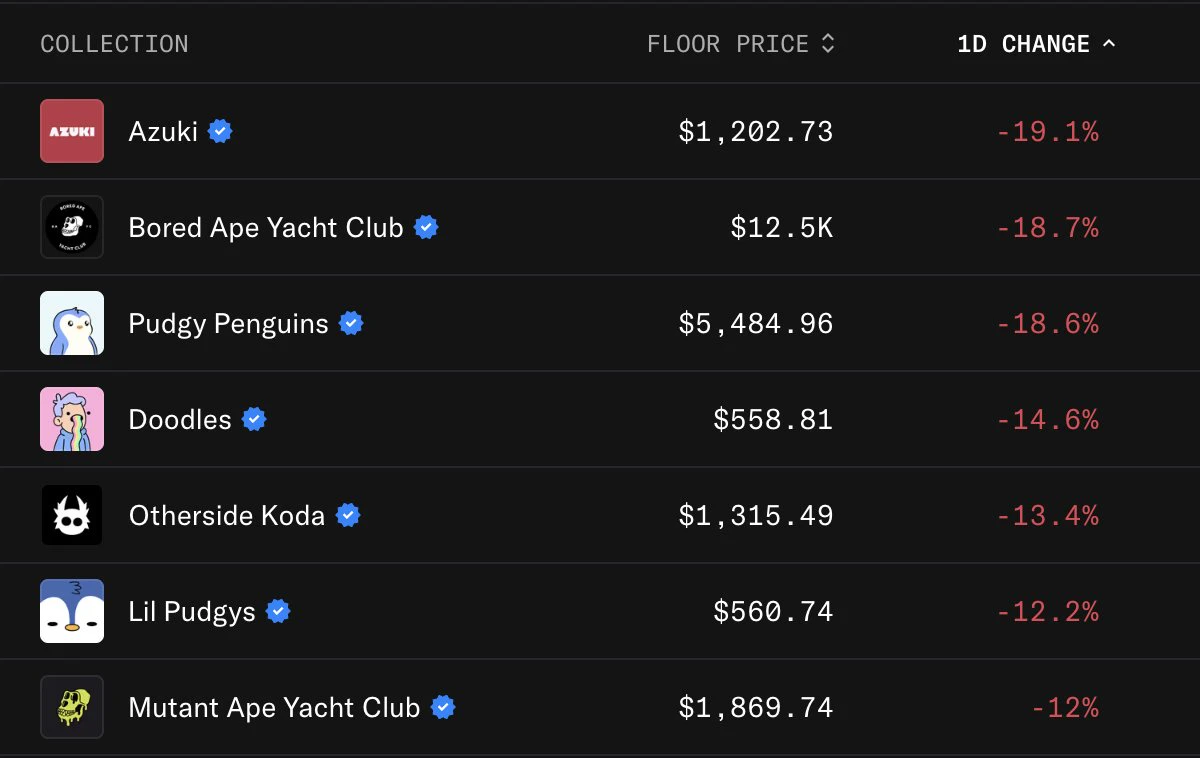Click the -18.7% change for Bored Ape
The height and width of the screenshot is (758, 1200).
1047,228
